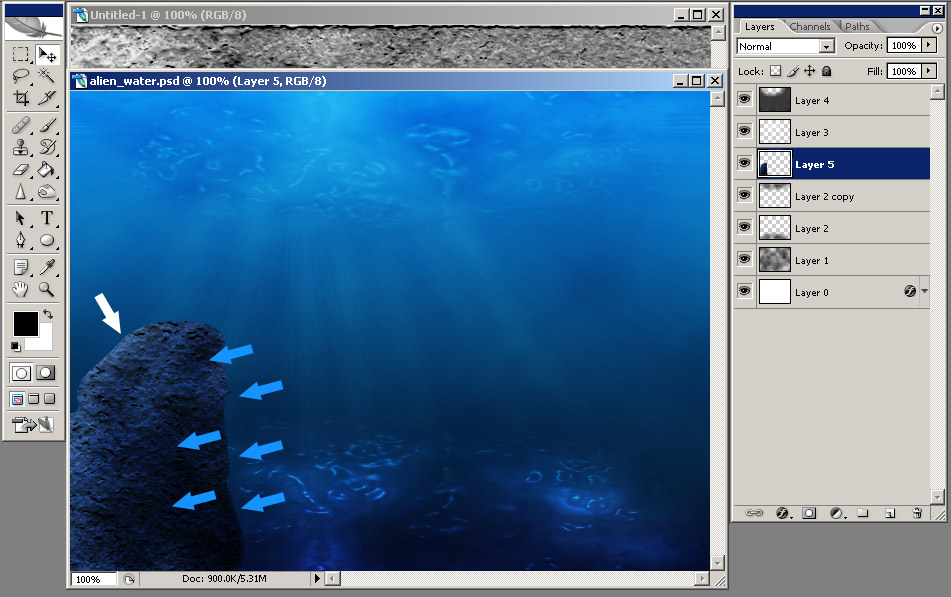Image resolution: width=951 pixels, height=597 pixels.
Task: Switch to the Layers tab
Action: tap(759, 27)
